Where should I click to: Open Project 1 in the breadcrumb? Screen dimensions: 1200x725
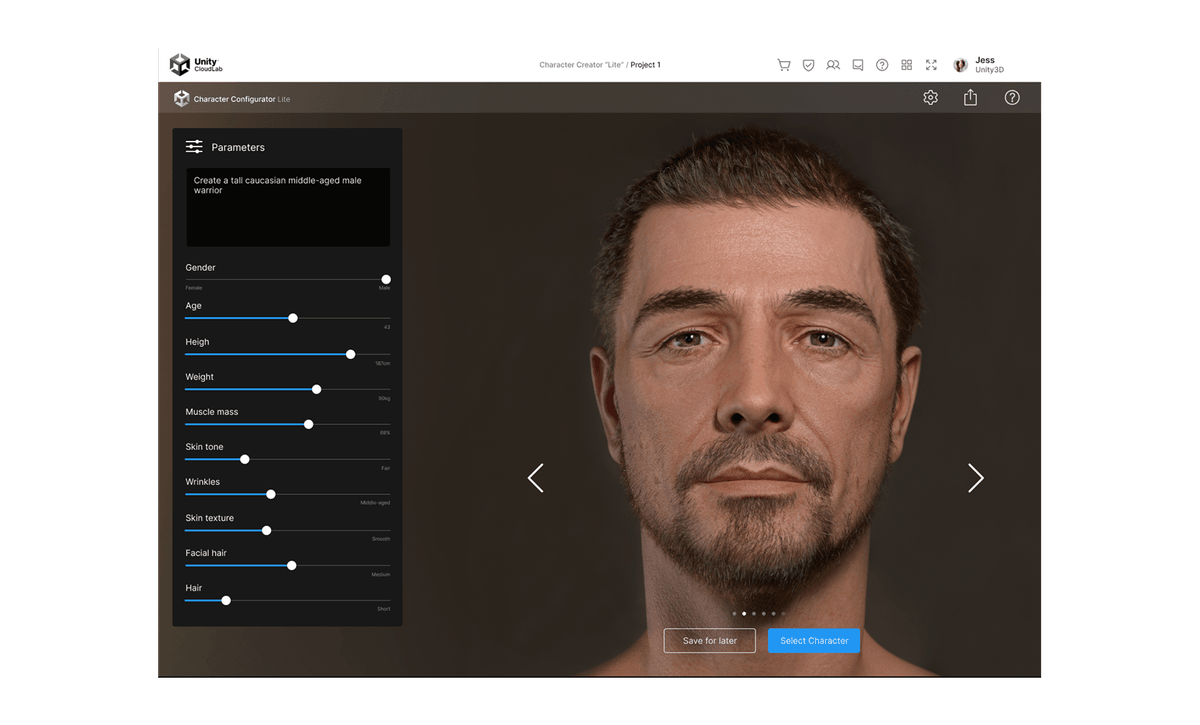point(645,64)
